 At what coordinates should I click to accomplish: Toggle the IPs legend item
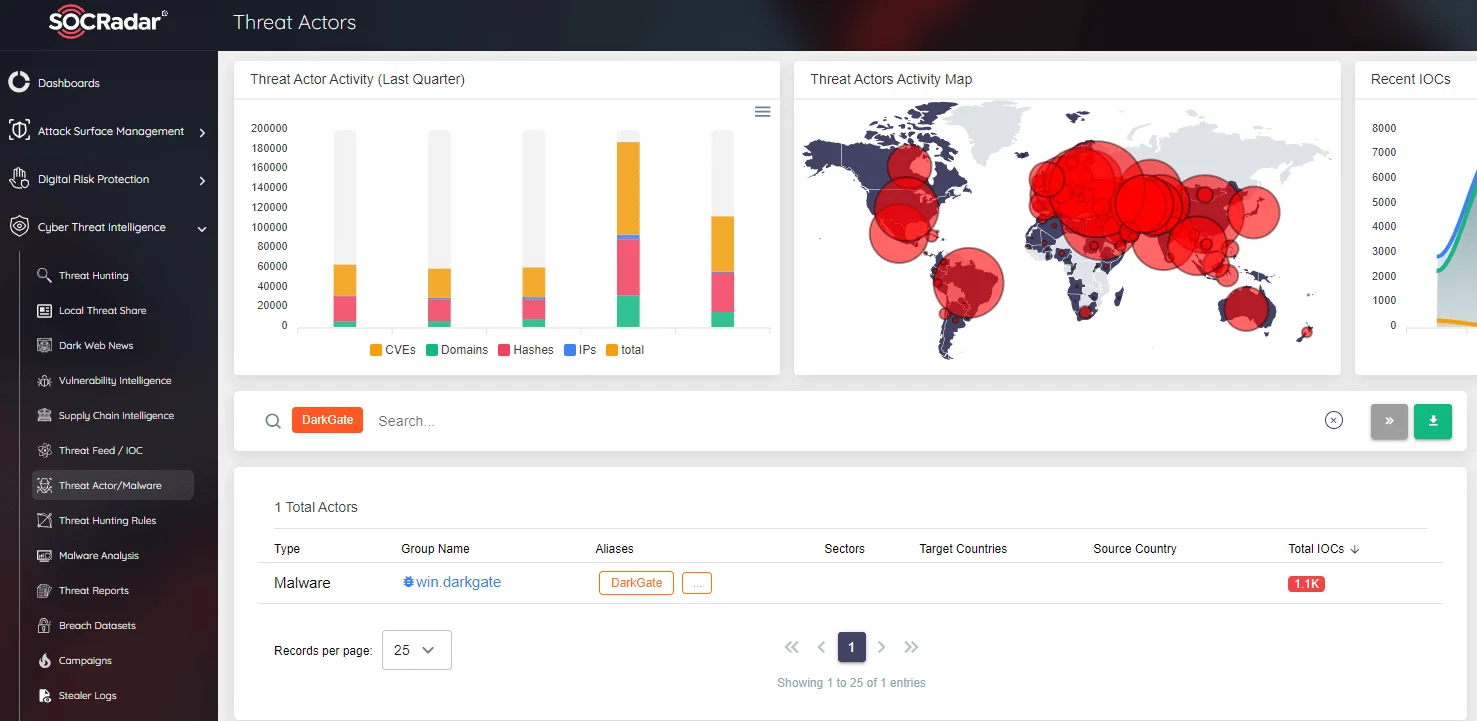[580, 350]
